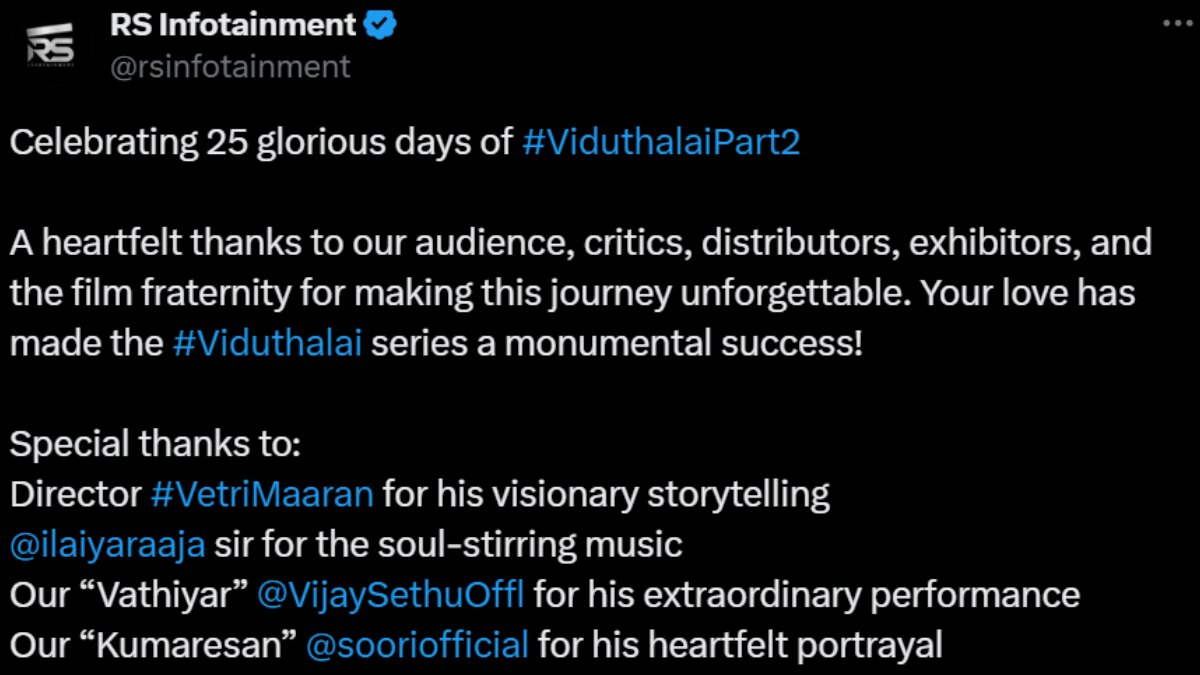1200x675 pixels.
Task: Open the #Viduthalai series hashtag
Action: (x=268, y=343)
